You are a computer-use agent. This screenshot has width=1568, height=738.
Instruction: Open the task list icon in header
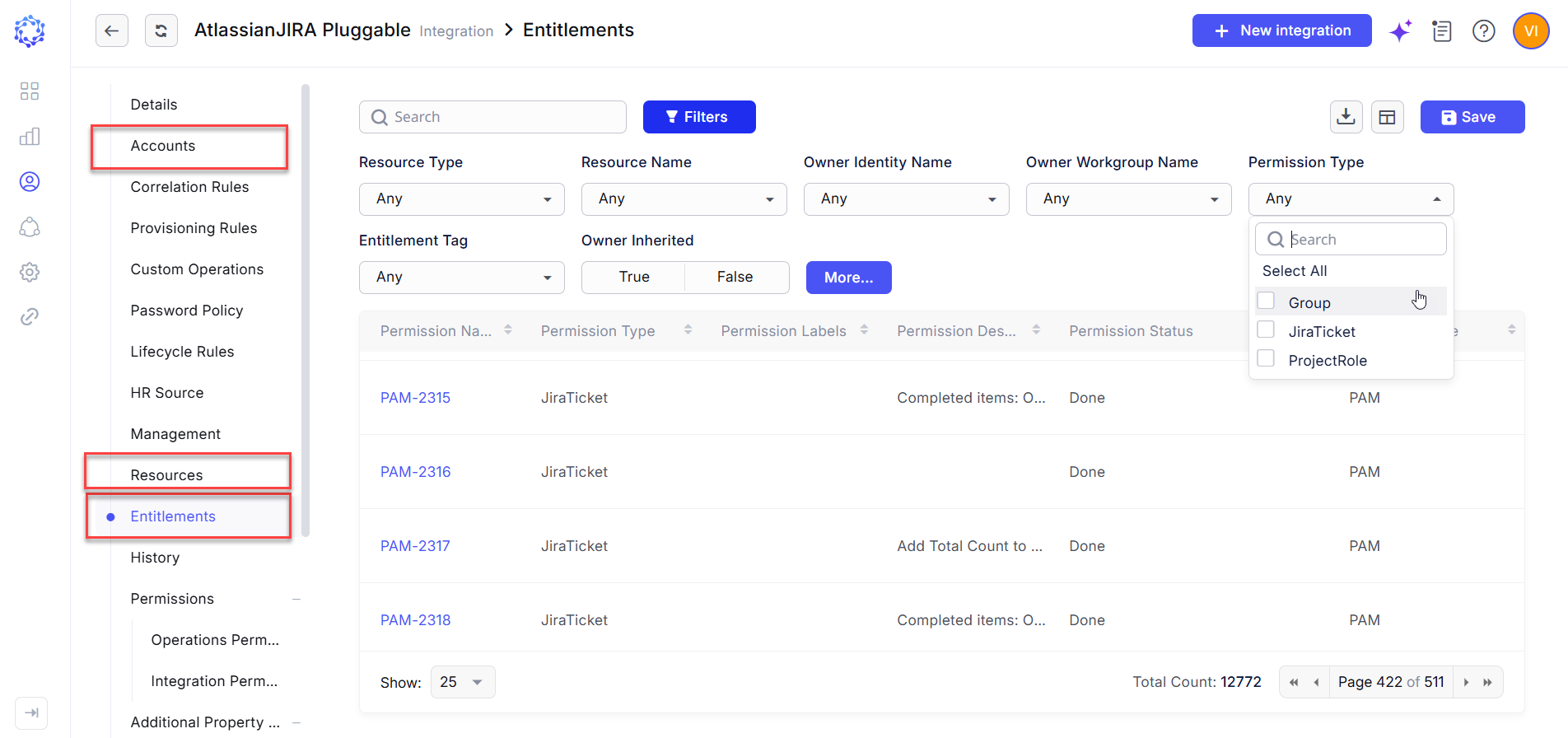point(1442,31)
